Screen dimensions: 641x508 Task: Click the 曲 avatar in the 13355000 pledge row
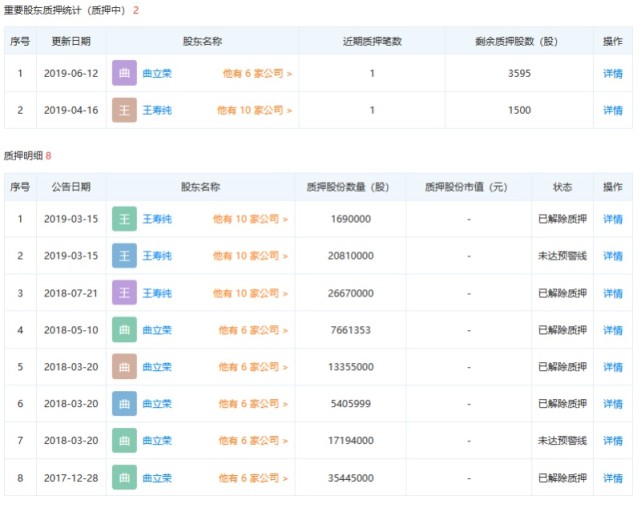(x=124, y=367)
